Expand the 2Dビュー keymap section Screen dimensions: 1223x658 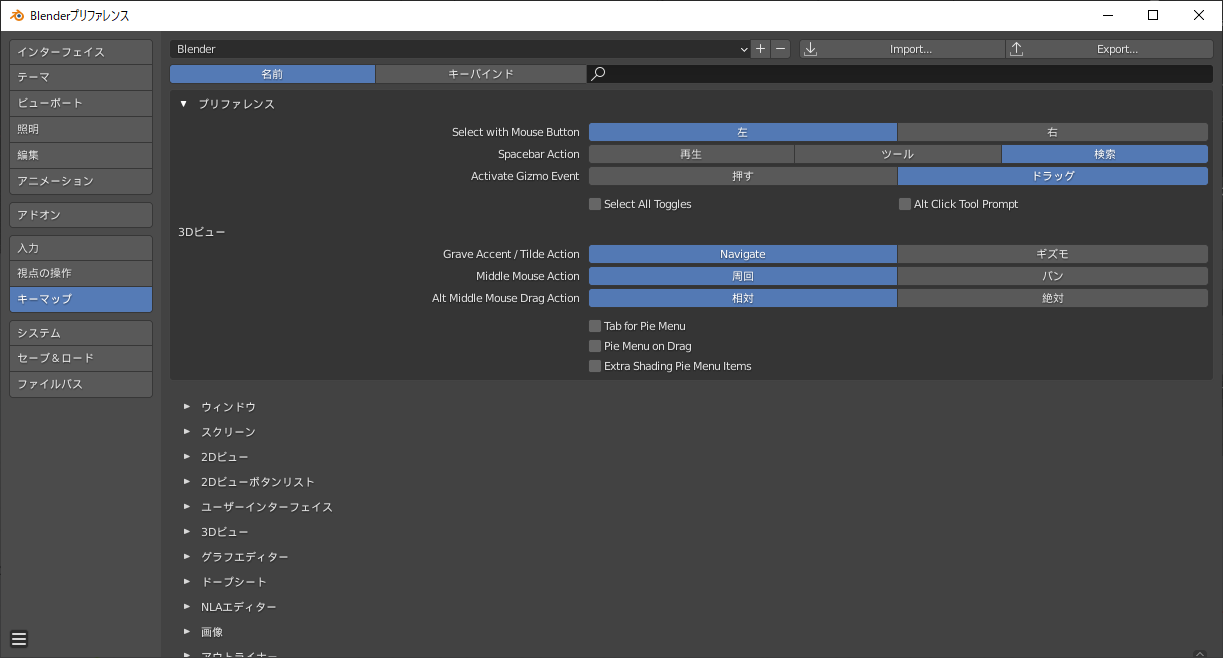187,456
